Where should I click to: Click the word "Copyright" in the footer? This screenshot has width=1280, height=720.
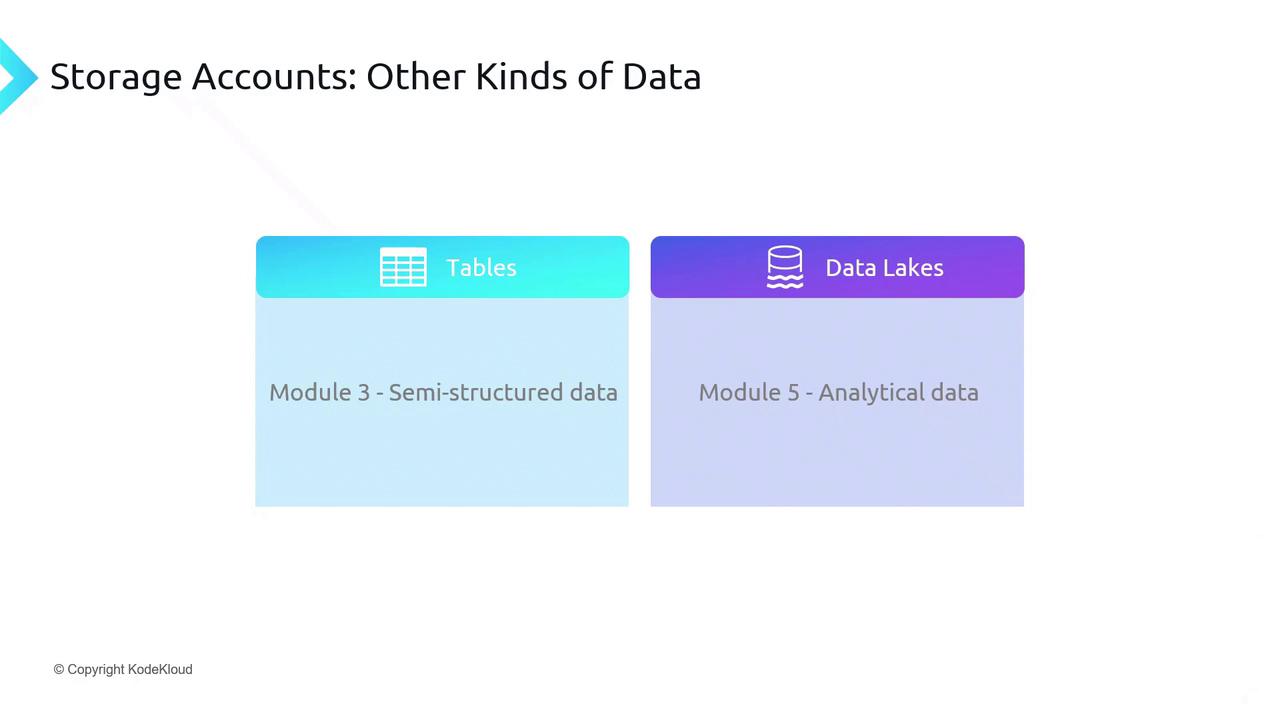[96, 669]
